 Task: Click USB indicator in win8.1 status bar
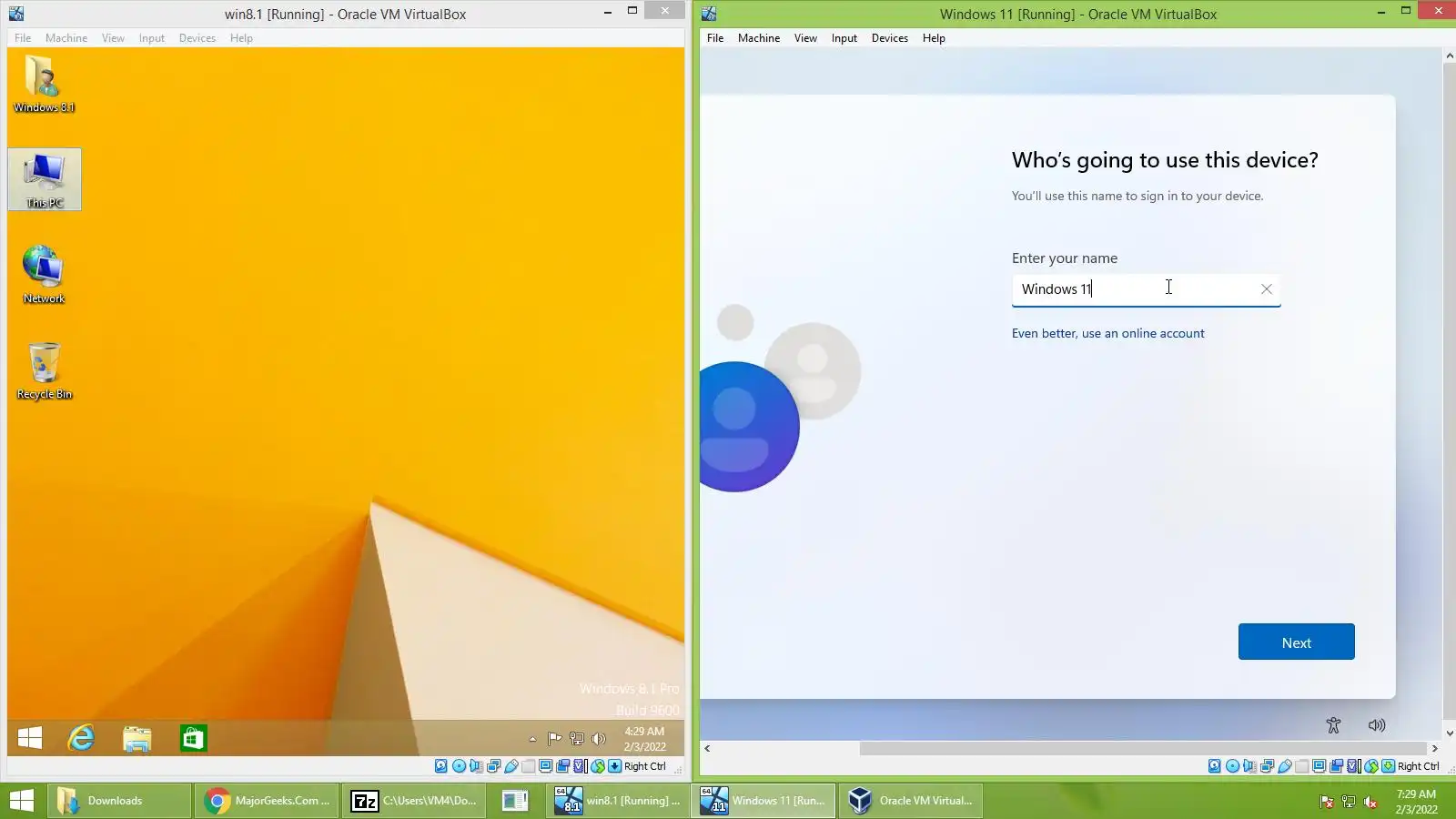pyautogui.click(x=511, y=766)
